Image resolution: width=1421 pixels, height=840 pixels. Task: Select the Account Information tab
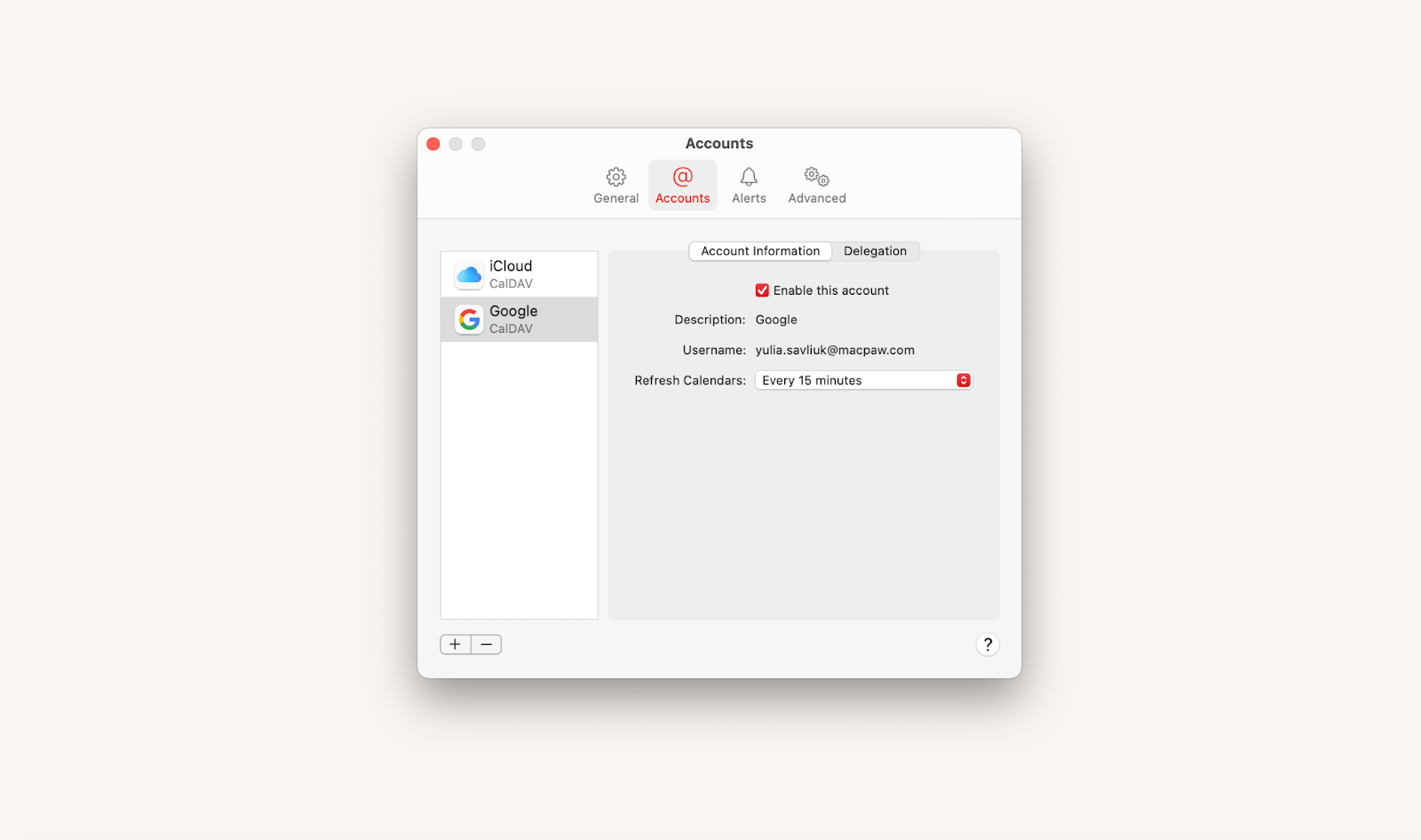pos(760,251)
